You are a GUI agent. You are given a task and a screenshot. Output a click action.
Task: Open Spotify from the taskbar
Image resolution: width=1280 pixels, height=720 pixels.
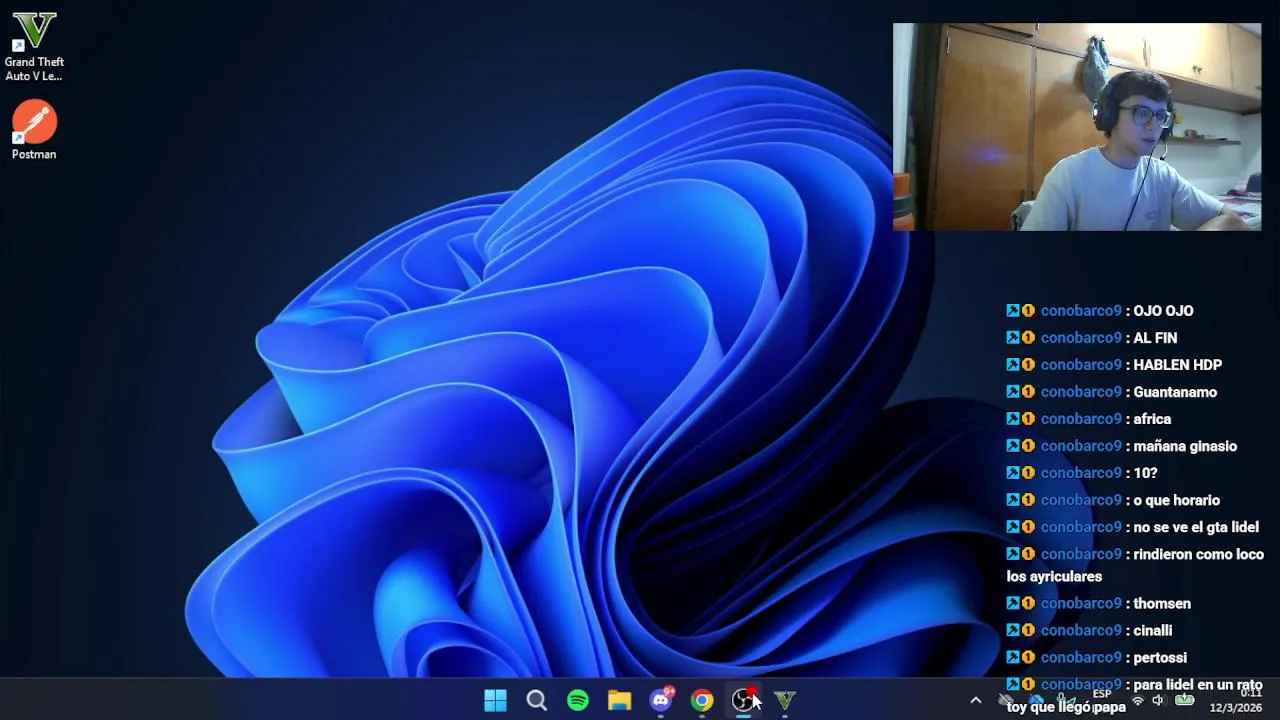pyautogui.click(x=578, y=701)
